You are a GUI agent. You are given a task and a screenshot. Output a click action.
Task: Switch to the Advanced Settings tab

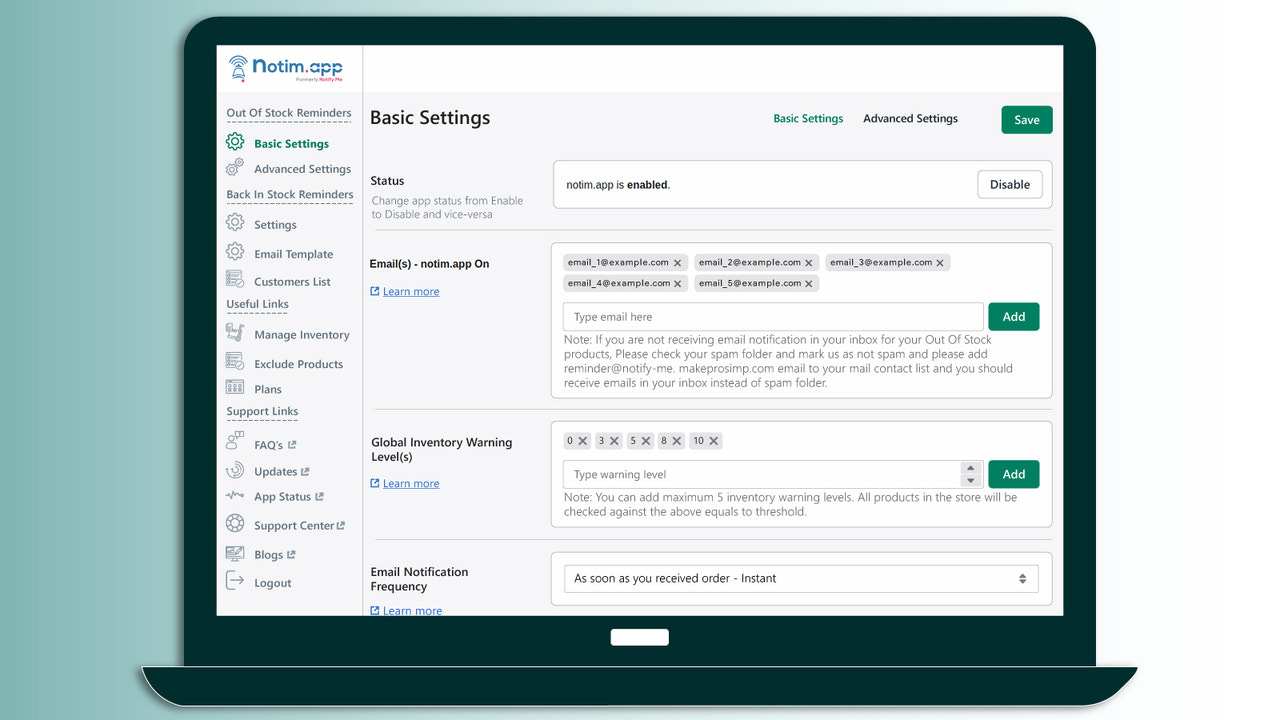pyautogui.click(x=909, y=118)
